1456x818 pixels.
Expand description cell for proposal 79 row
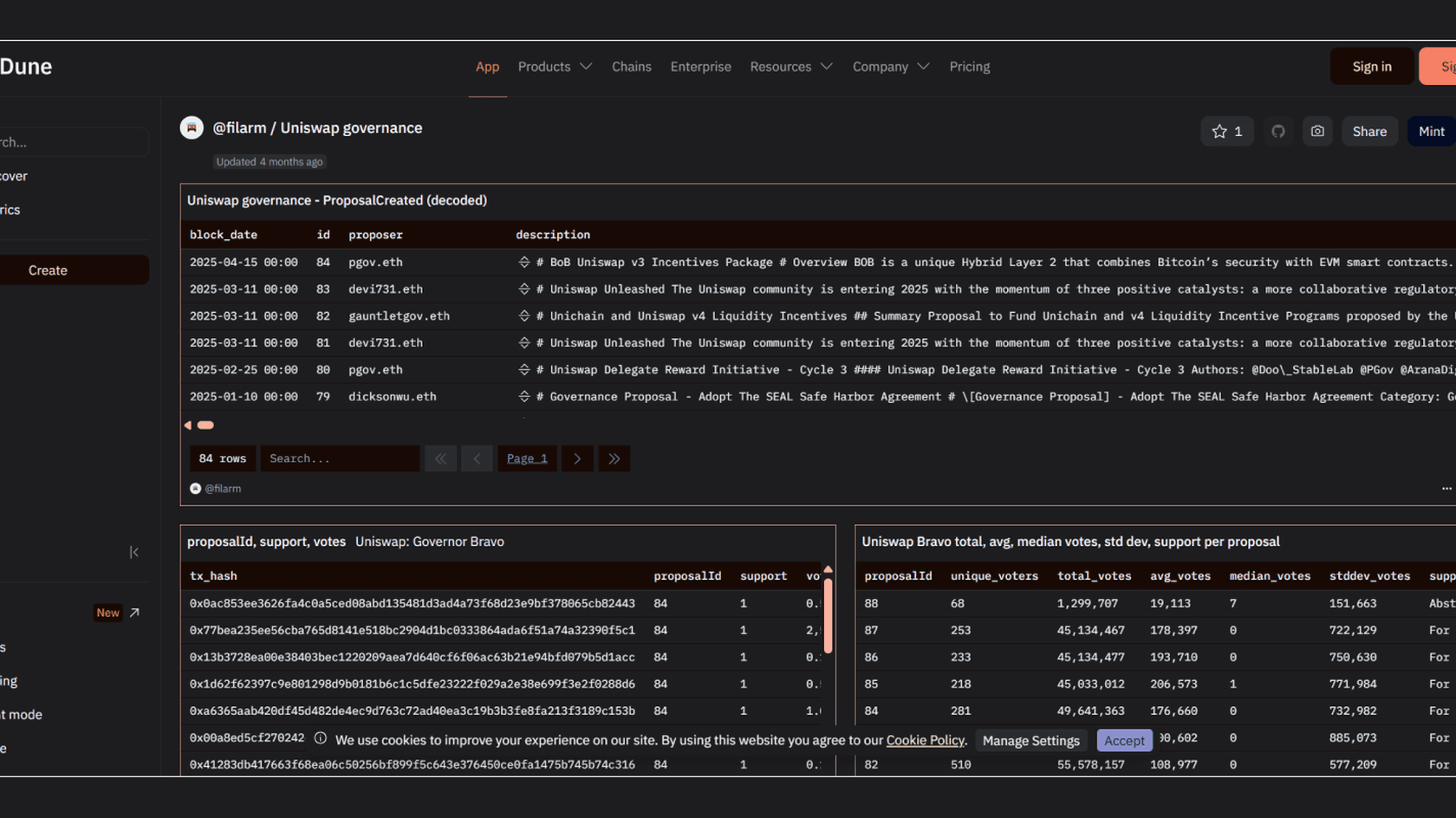(x=523, y=397)
